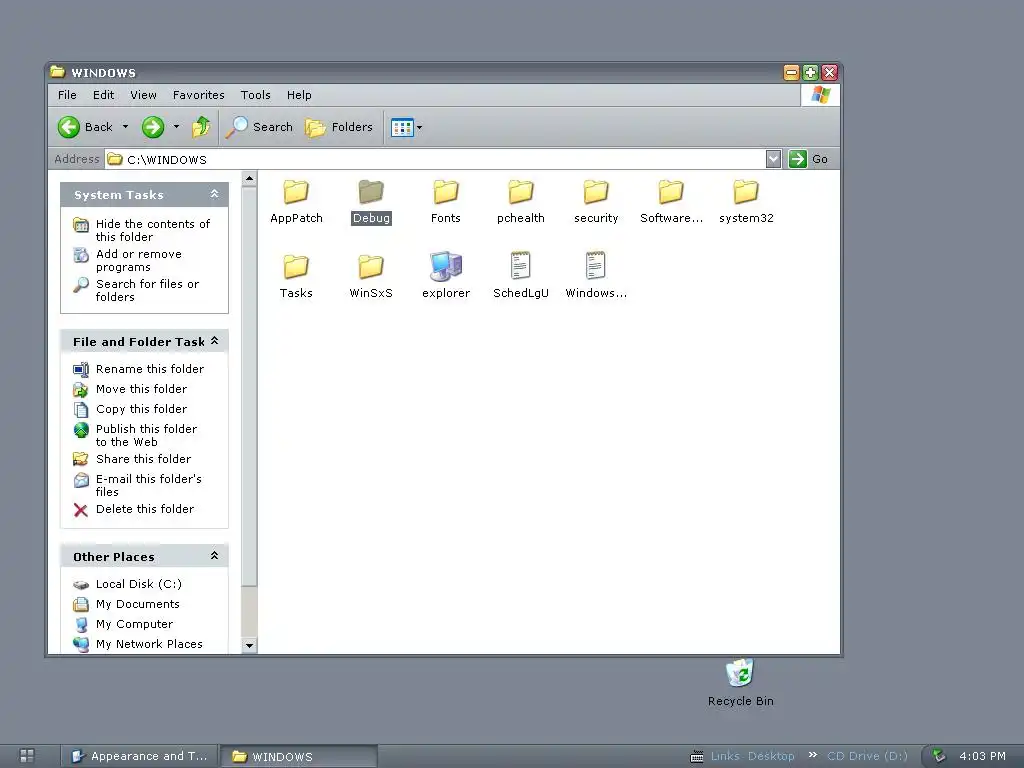Image resolution: width=1024 pixels, height=768 pixels.
Task: Go up one folder level
Action: tap(201, 127)
